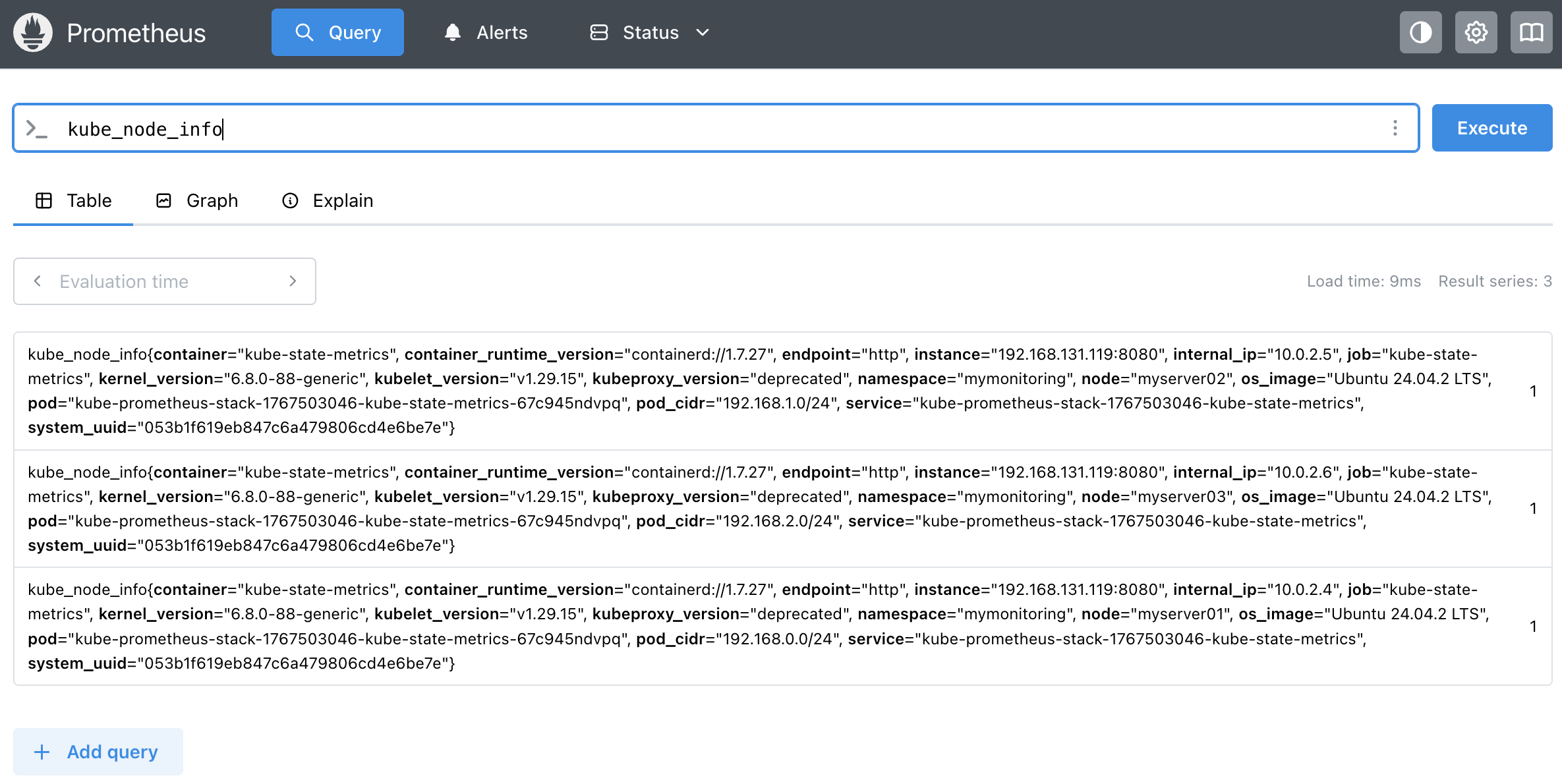Open the settings gear icon
1562x784 pixels.
click(x=1476, y=32)
